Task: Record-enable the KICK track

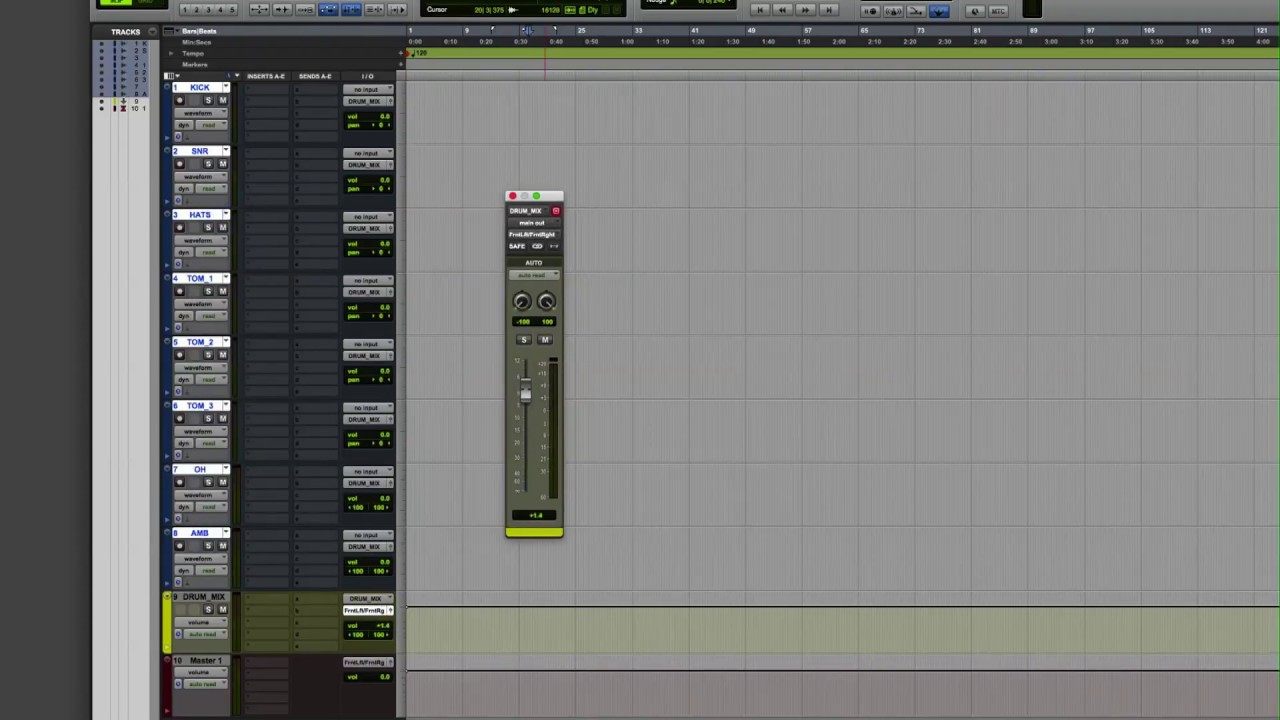Action: 180,100
